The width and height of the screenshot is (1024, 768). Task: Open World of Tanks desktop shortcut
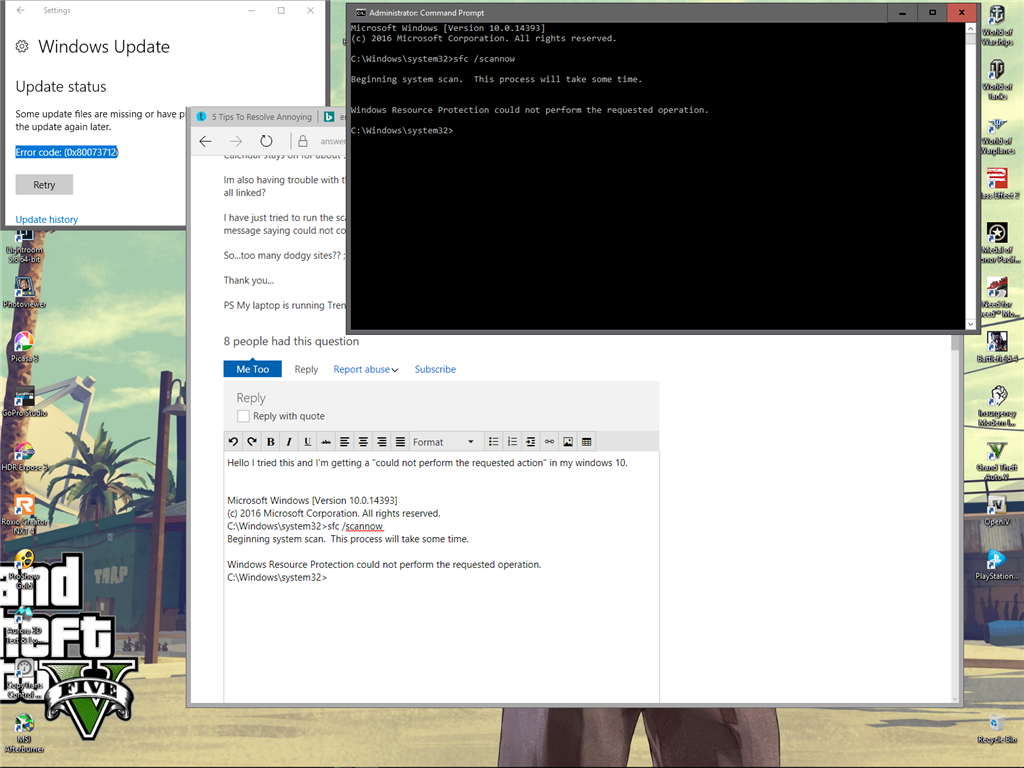(x=997, y=80)
